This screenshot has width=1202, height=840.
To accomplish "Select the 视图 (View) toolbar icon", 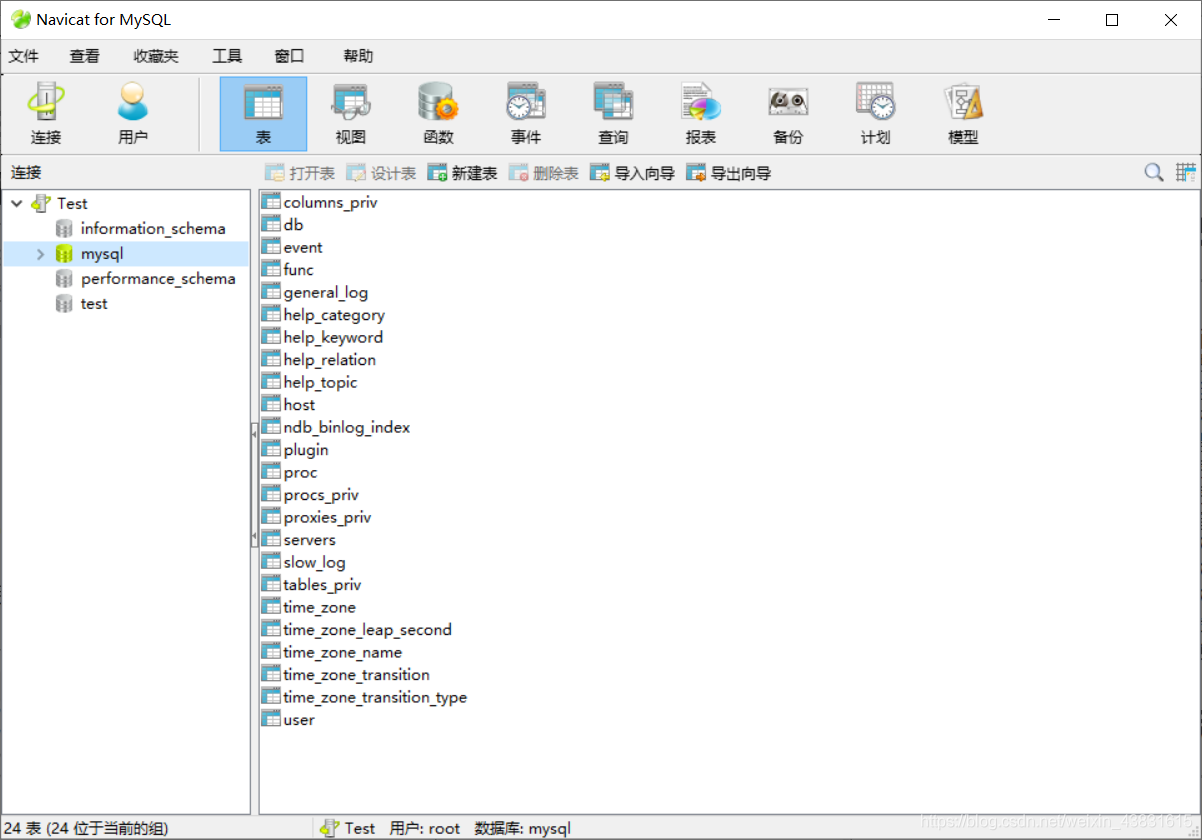I will (x=351, y=114).
